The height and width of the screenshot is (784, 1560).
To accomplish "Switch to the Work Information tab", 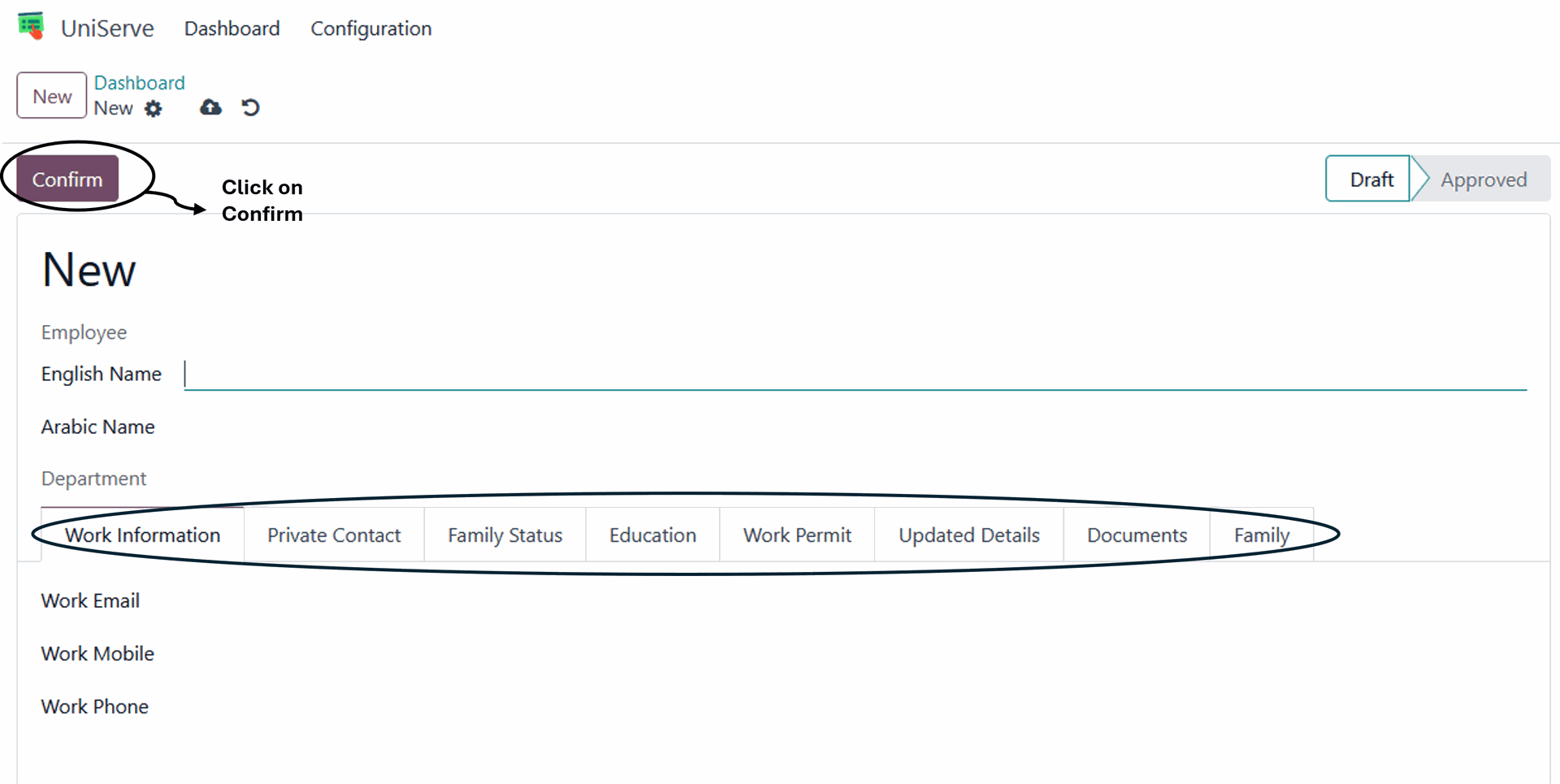I will [x=143, y=535].
